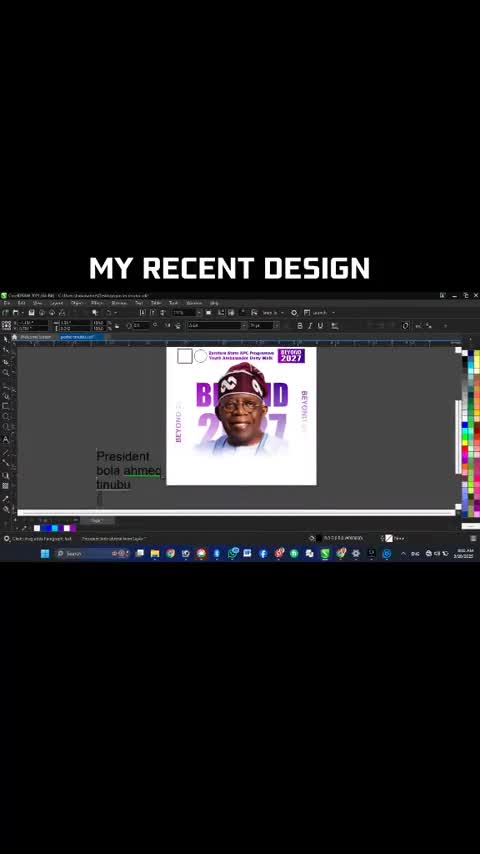
Task: Toggle the Lock ratio button
Action: click(x=117, y=326)
